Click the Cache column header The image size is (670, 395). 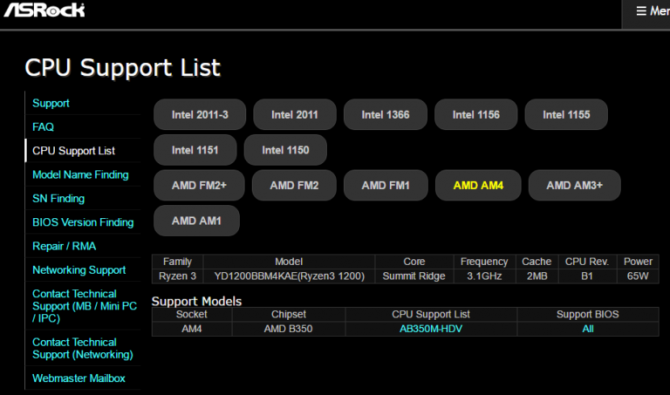tap(537, 262)
